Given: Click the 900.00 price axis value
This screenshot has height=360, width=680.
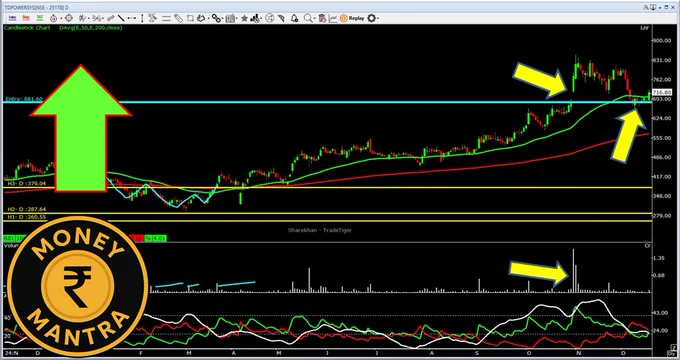Looking at the screenshot, I should coord(662,40).
